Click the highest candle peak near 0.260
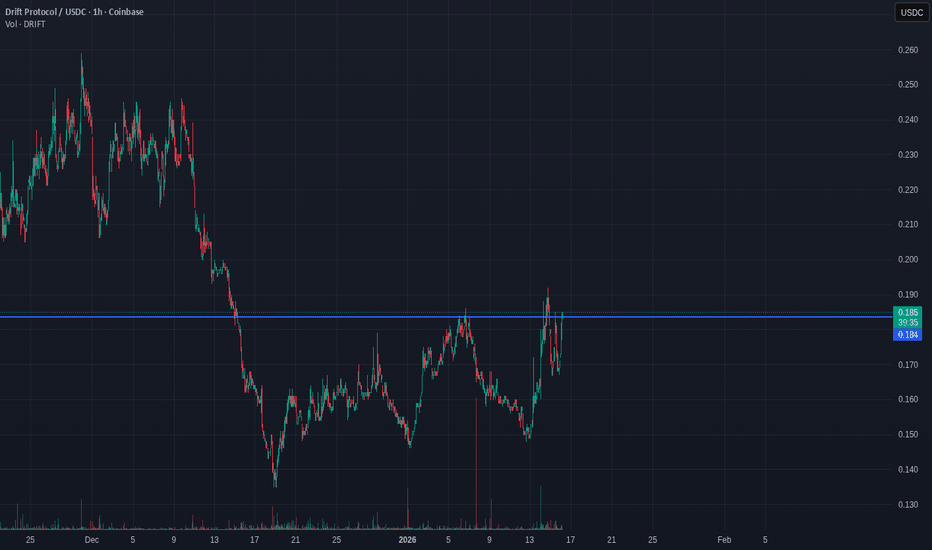 point(81,58)
